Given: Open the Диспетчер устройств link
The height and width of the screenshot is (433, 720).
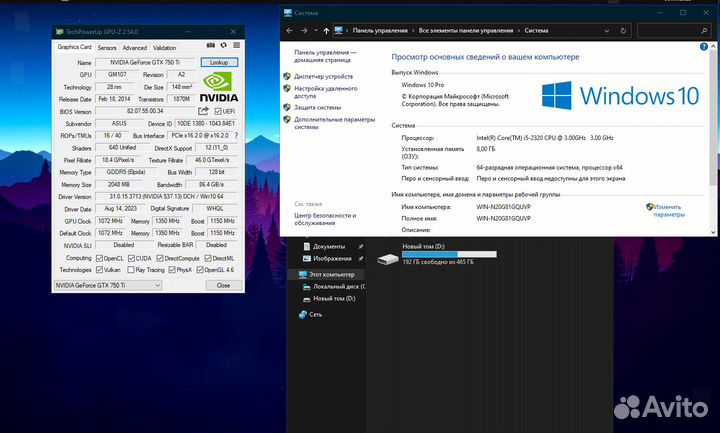Looking at the screenshot, I should (x=324, y=76).
